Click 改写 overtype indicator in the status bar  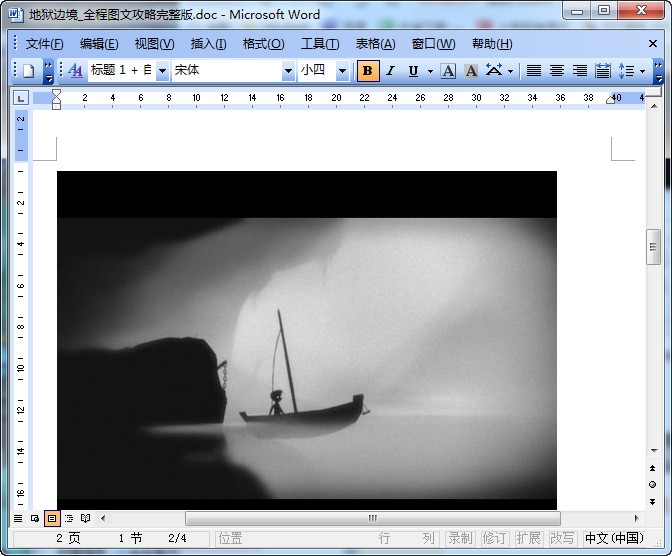(x=562, y=538)
